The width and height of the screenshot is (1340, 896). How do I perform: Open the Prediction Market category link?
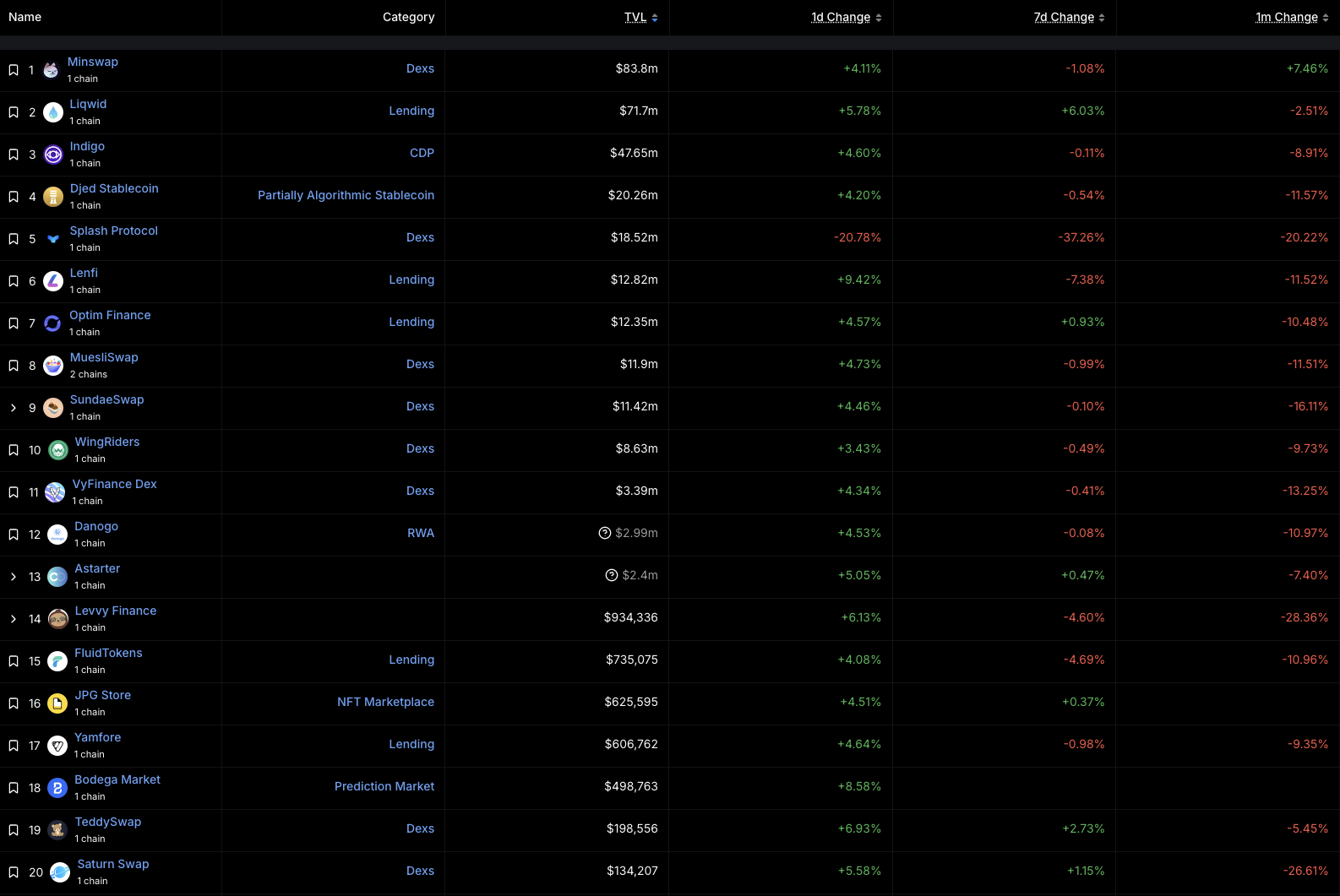point(384,786)
